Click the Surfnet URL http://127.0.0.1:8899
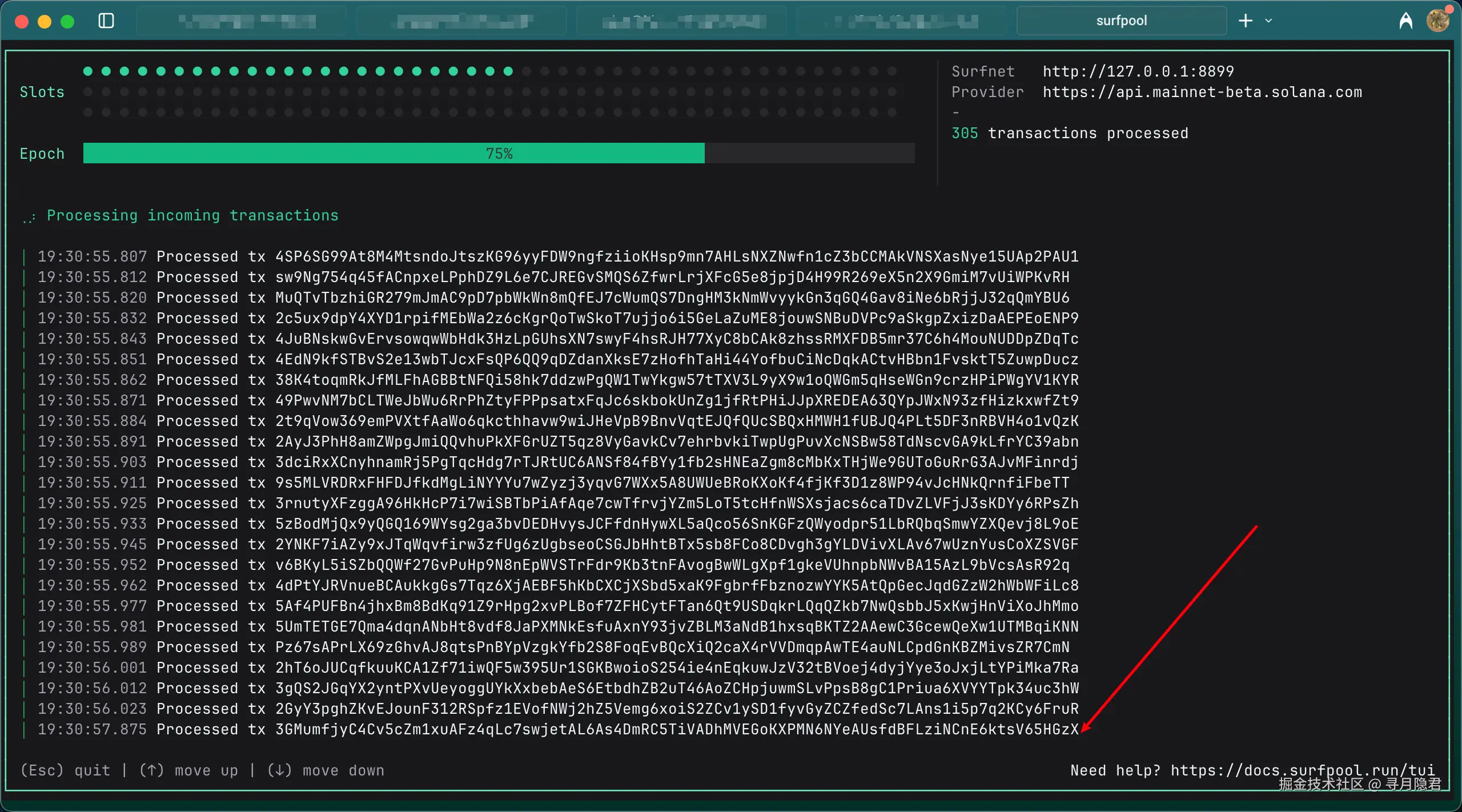The width and height of the screenshot is (1462, 812). (1138, 71)
